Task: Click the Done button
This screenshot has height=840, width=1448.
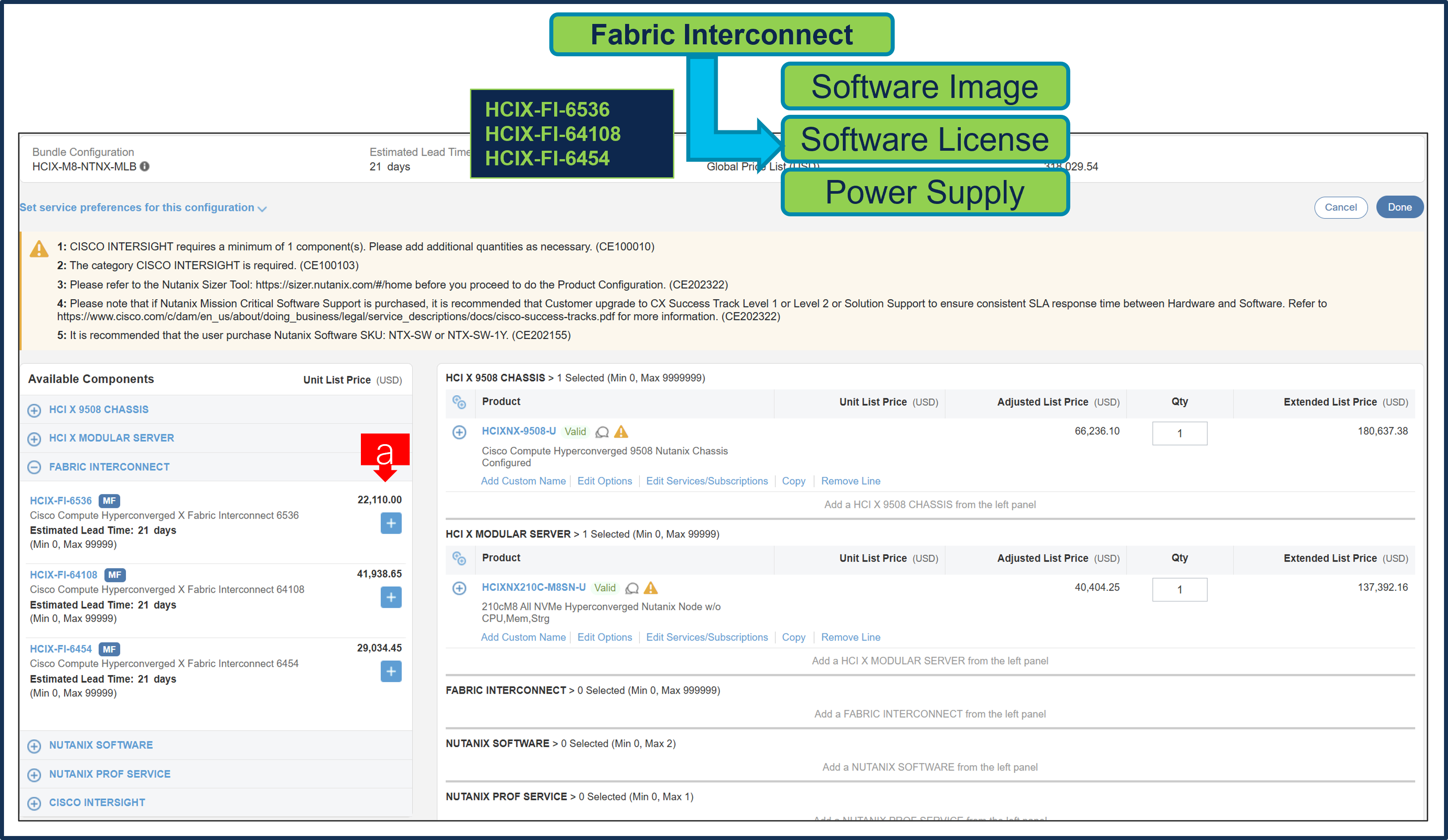Action: (x=1400, y=207)
